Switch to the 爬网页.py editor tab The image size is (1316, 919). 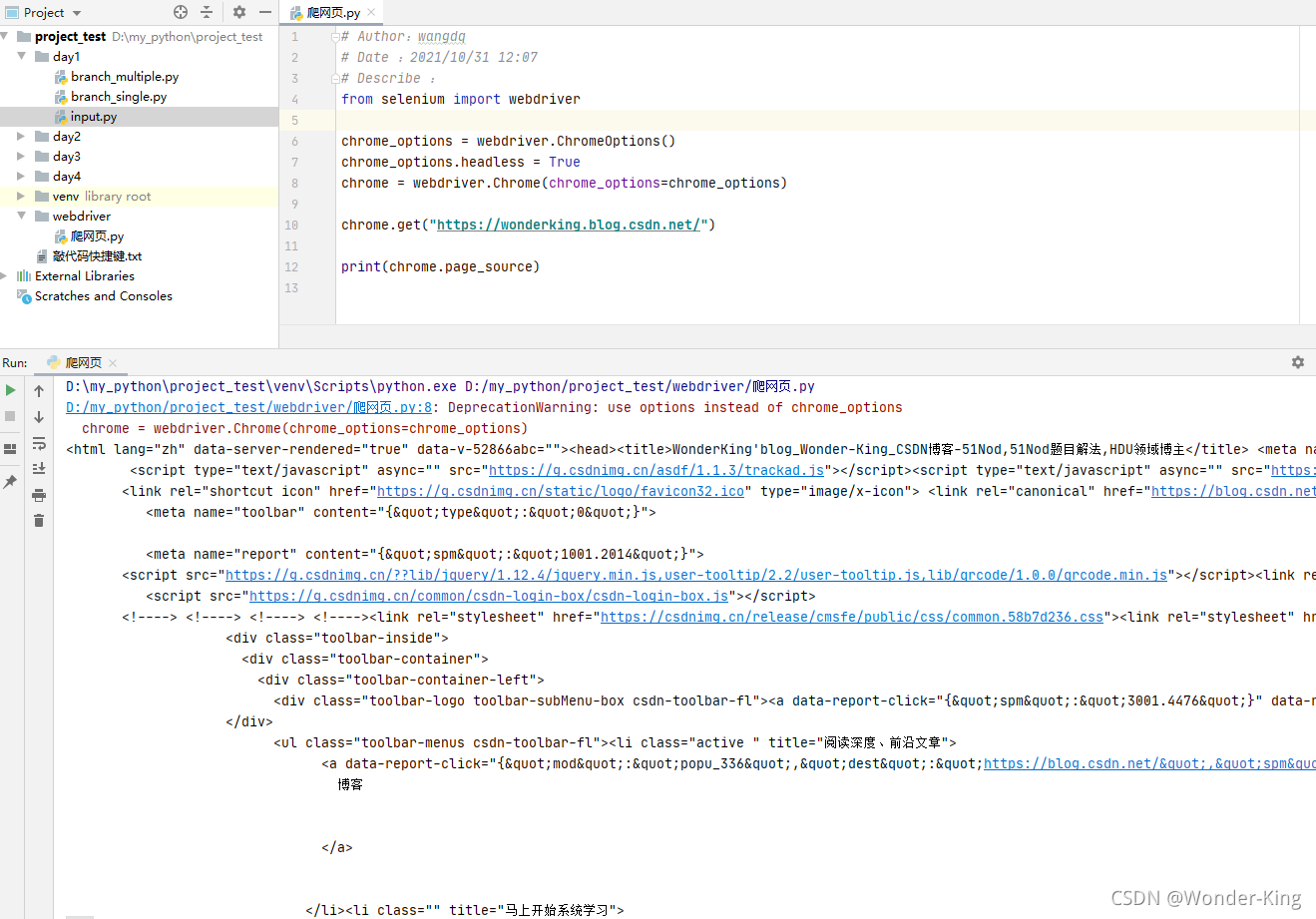tap(333, 13)
